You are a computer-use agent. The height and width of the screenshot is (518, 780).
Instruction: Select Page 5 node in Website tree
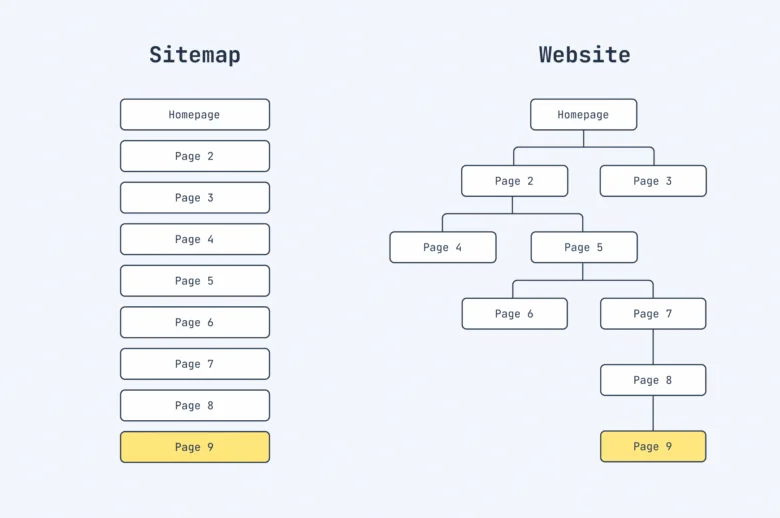click(584, 247)
